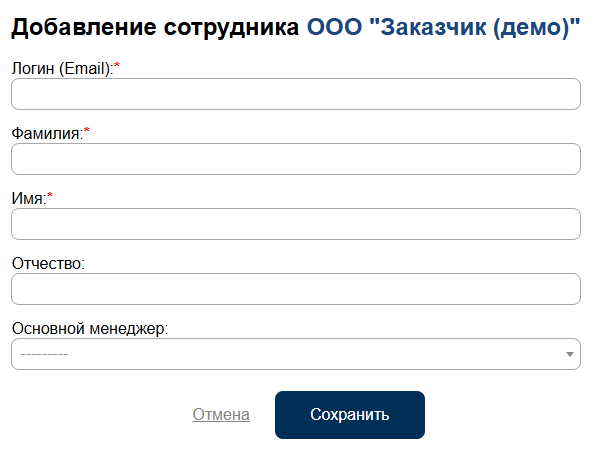Click the Логин (Email) label text

tap(61, 68)
